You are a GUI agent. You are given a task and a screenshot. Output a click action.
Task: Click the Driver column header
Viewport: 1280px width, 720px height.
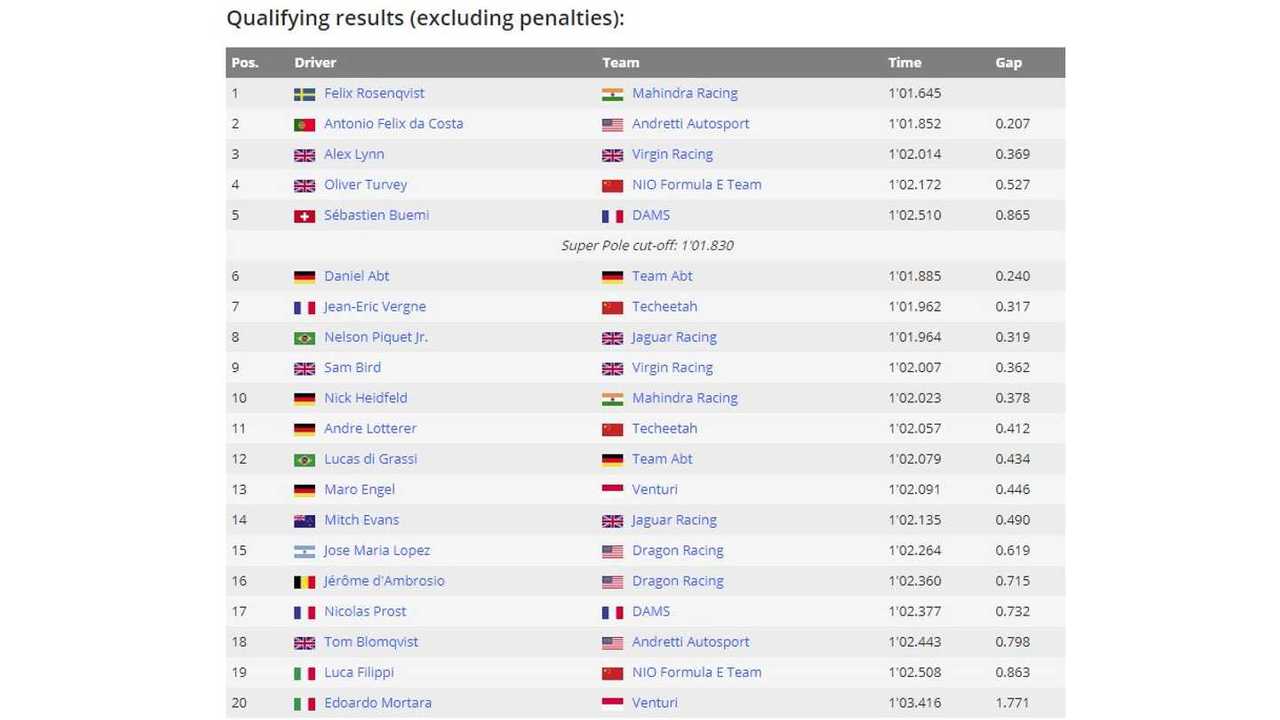tap(315, 62)
